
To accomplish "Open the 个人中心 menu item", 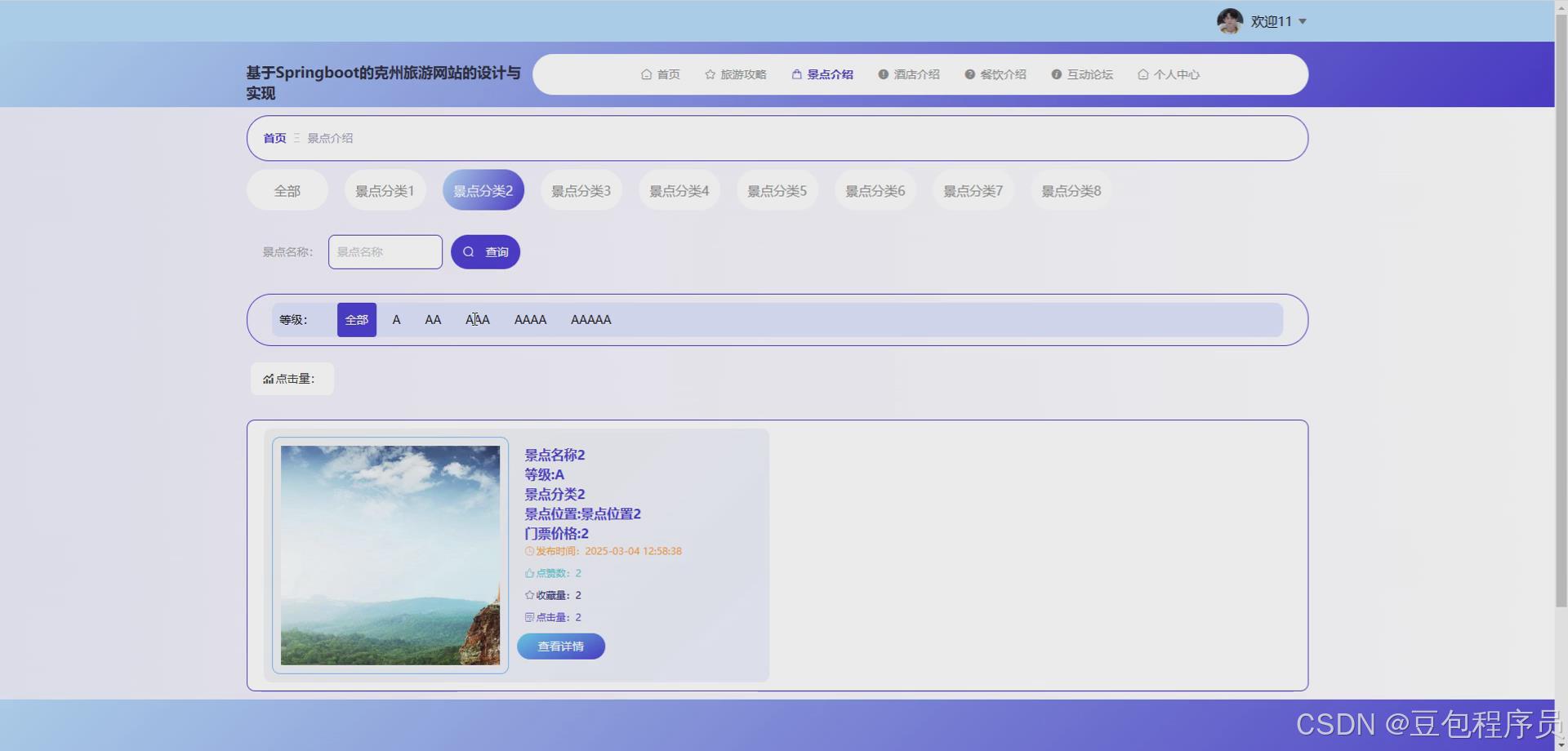I will pos(1169,74).
